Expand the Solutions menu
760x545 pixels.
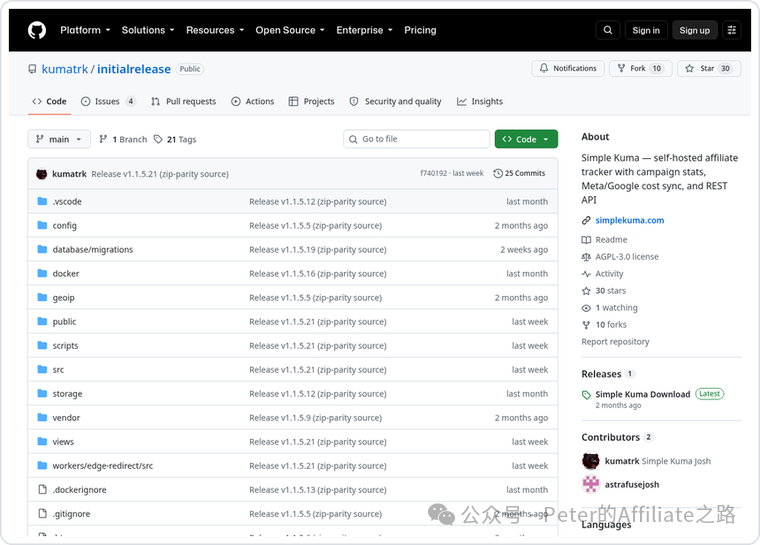coord(148,30)
